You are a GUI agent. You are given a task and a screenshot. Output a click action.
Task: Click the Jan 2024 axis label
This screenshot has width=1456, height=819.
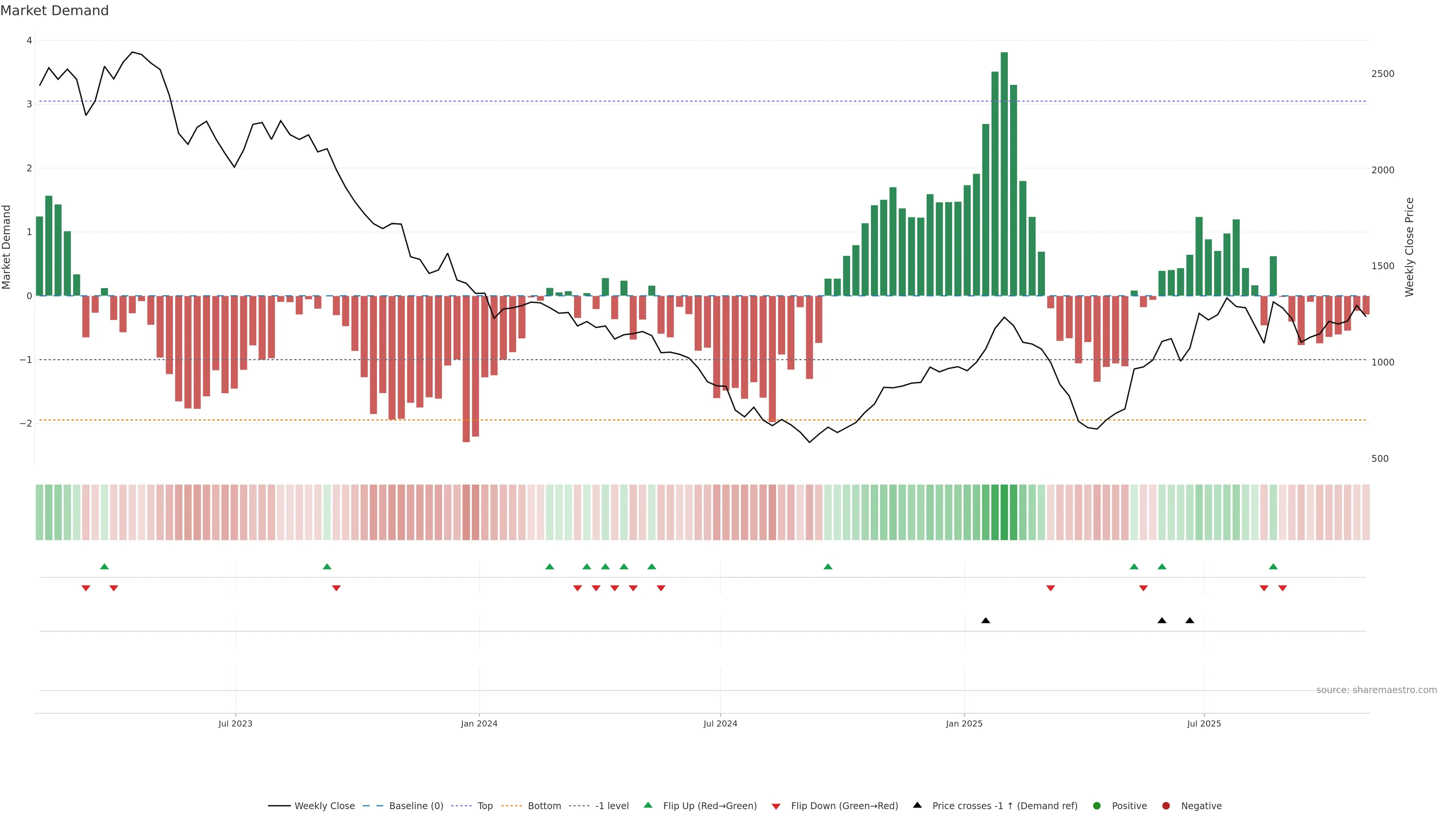click(479, 724)
